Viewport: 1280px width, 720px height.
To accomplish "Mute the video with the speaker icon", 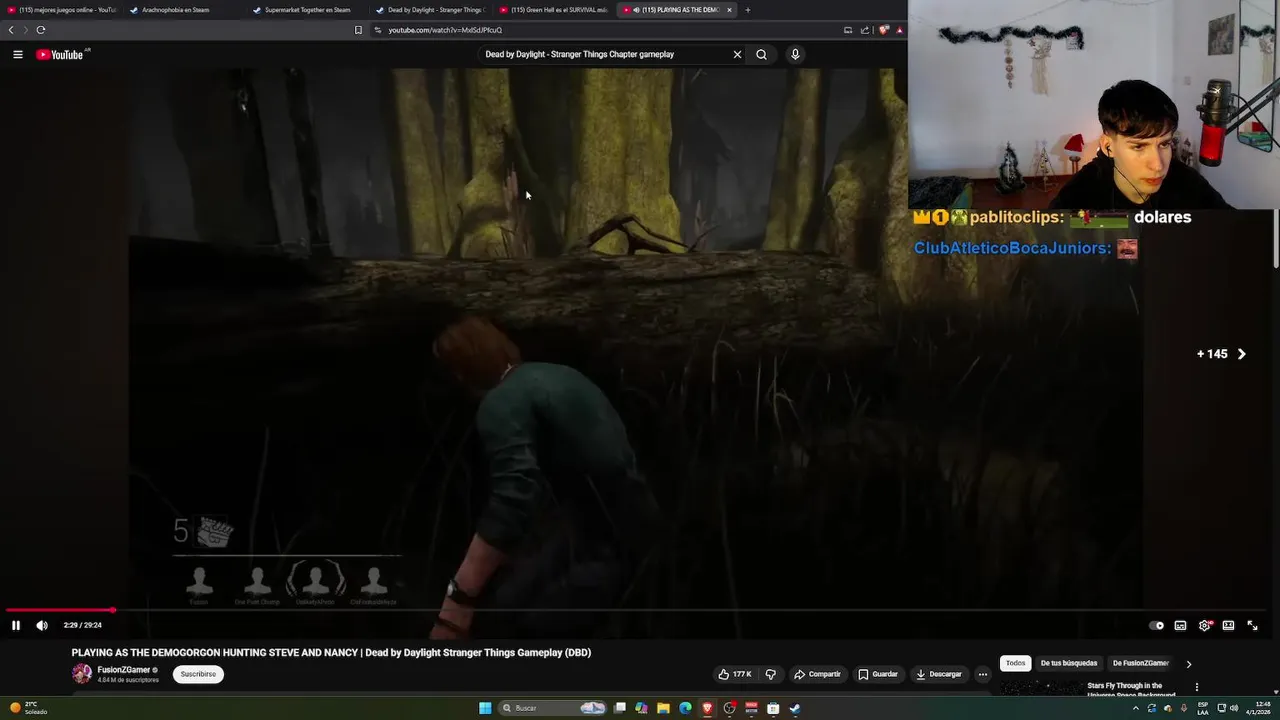I will click(x=42, y=625).
